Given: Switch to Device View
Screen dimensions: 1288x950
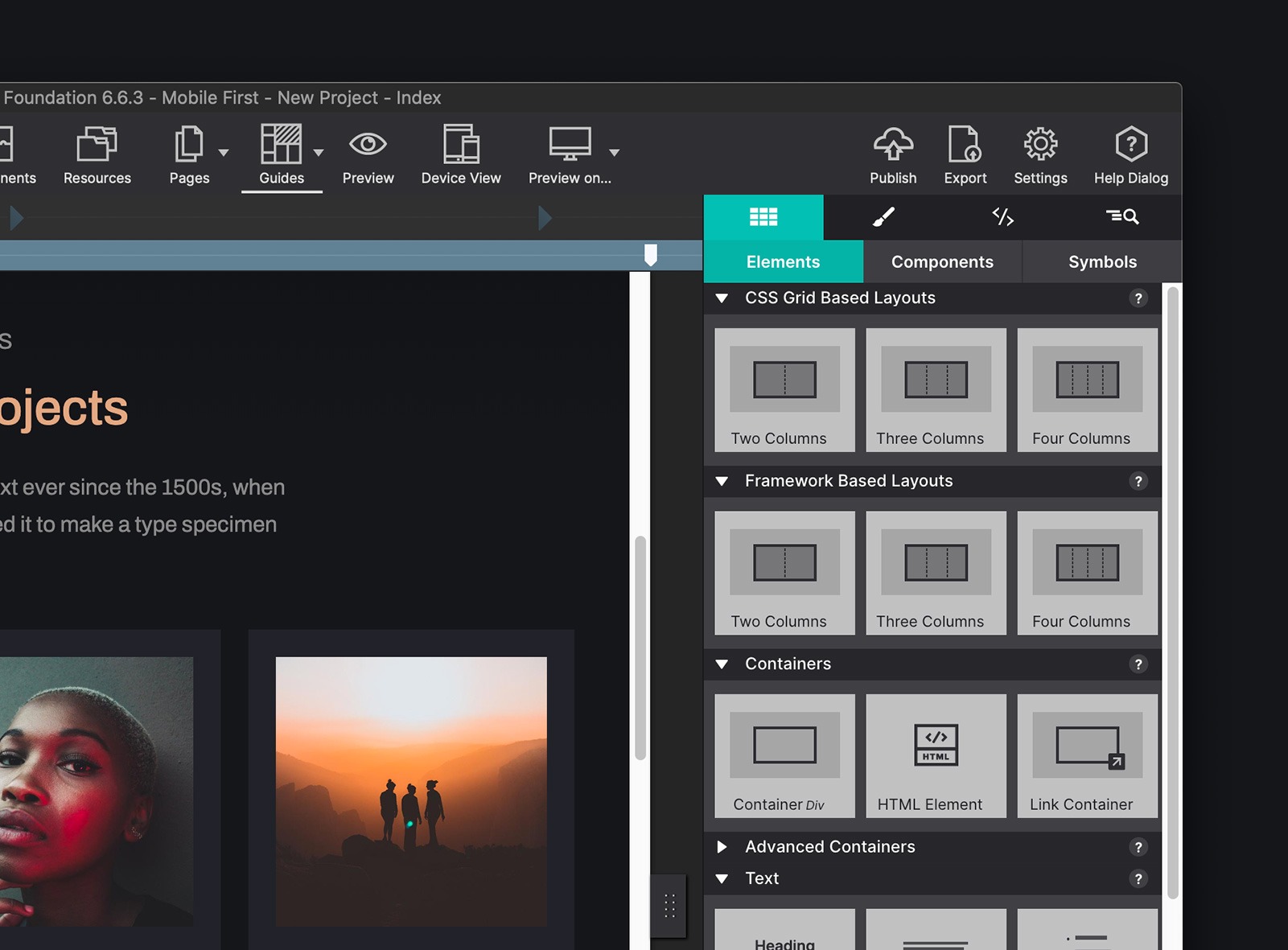Looking at the screenshot, I should pos(461,146).
